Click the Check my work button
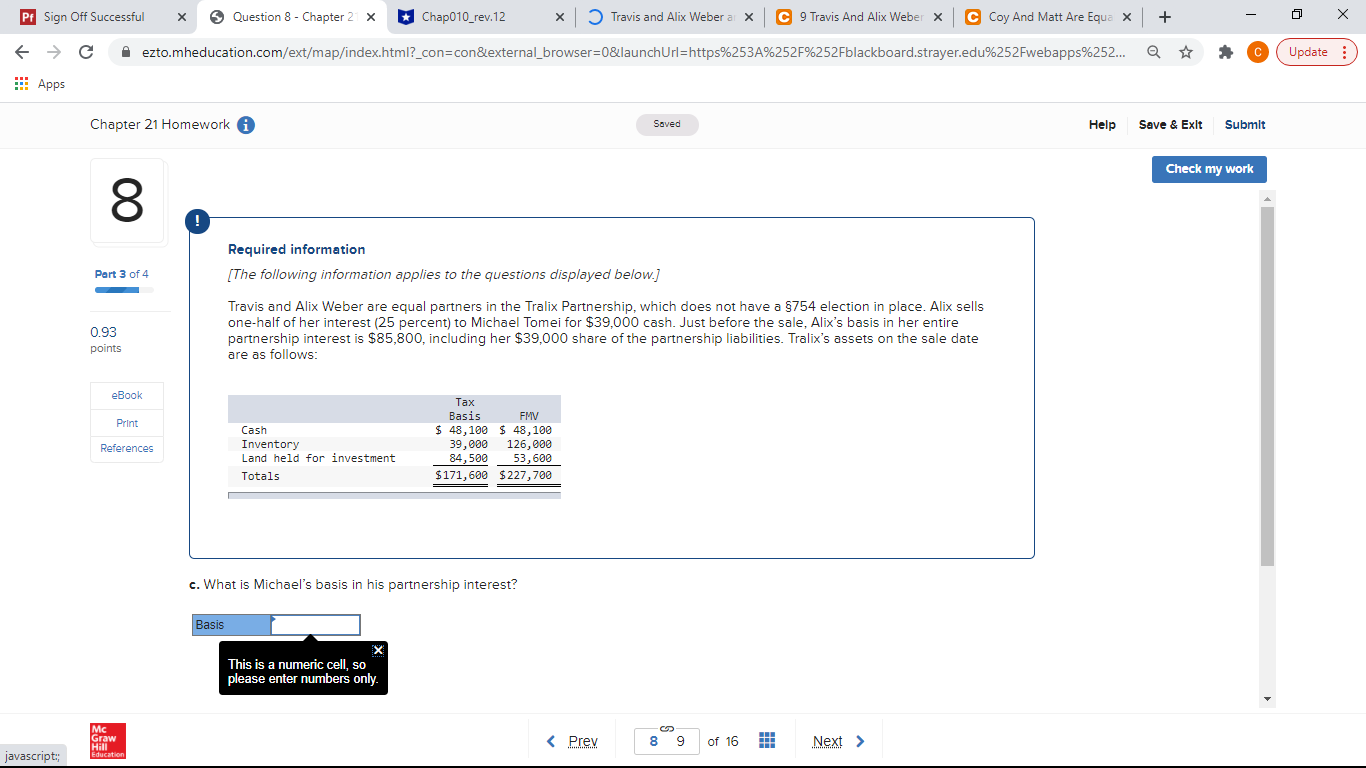This screenshot has height=768, width=1366. coord(1208,169)
